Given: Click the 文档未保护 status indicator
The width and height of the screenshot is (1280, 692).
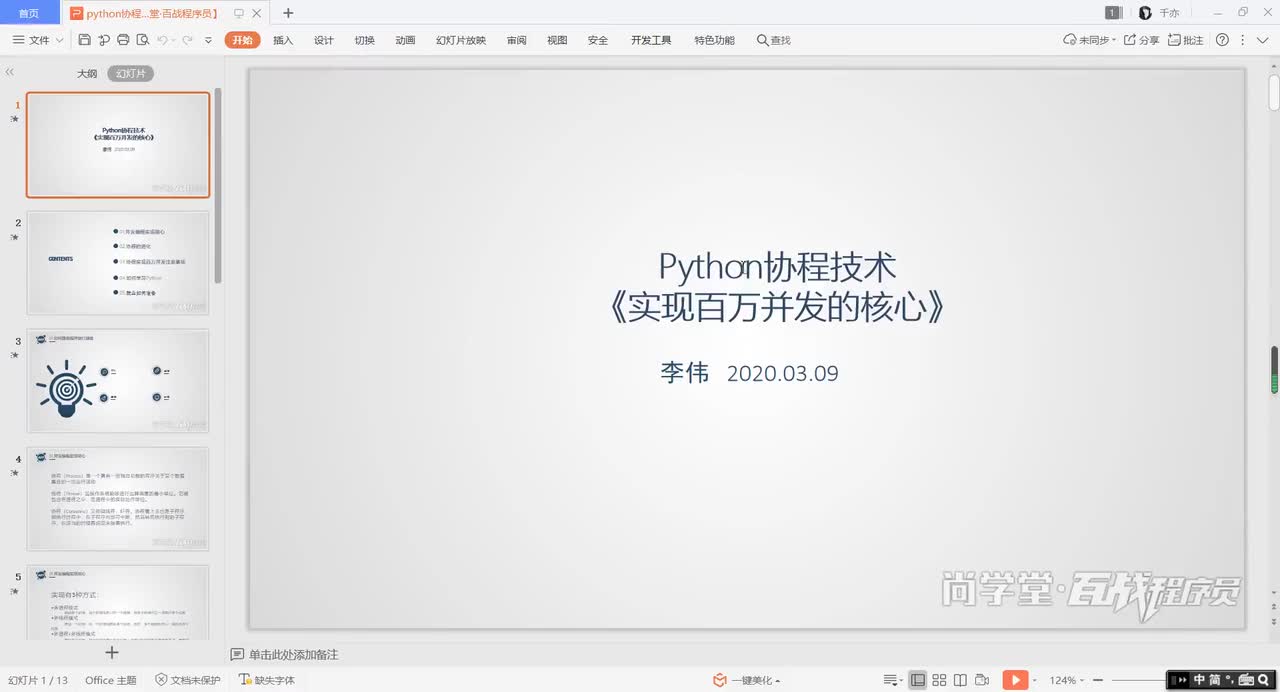Looking at the screenshot, I should point(188,680).
